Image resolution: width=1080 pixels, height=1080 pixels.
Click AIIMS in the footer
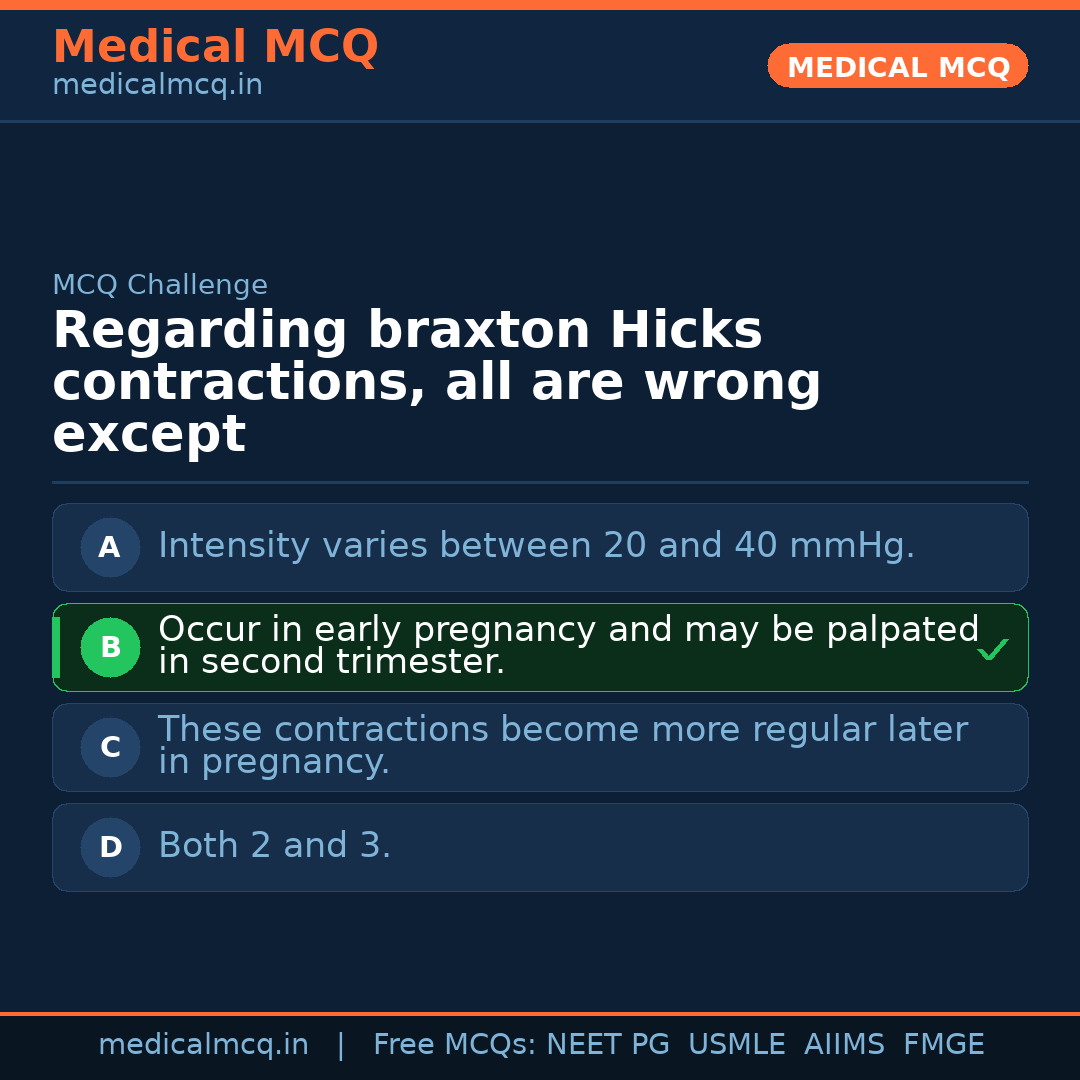[844, 1045]
